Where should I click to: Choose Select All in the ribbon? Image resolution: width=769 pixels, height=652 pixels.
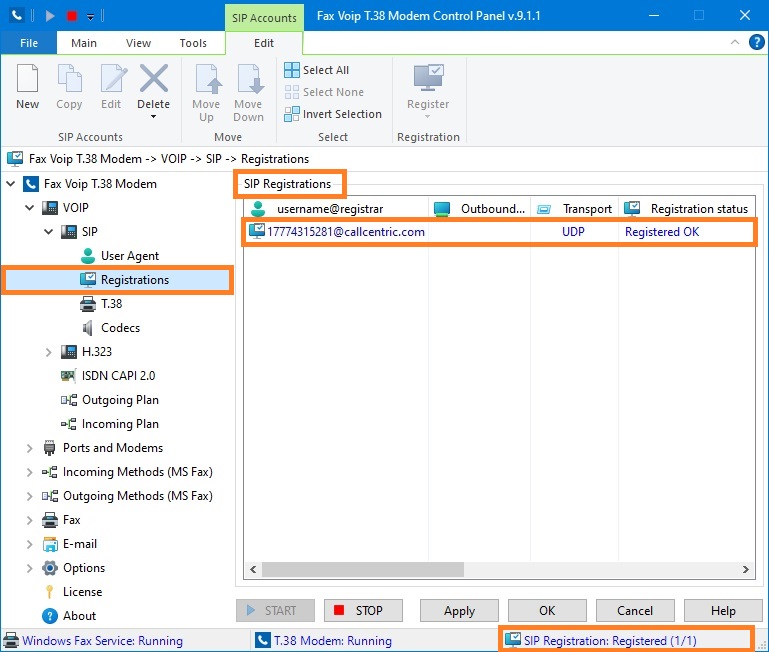(317, 70)
